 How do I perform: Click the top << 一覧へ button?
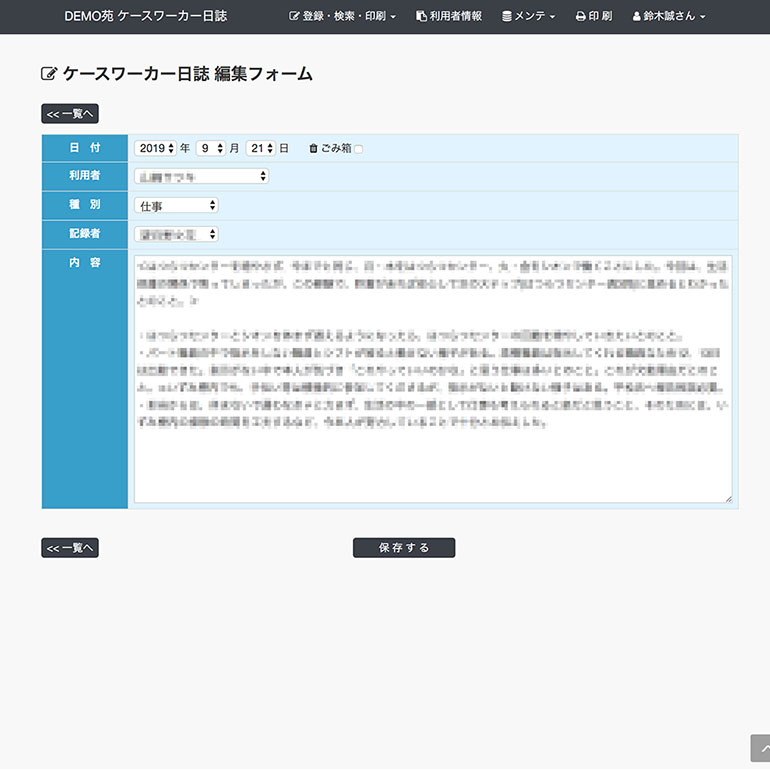[70, 113]
